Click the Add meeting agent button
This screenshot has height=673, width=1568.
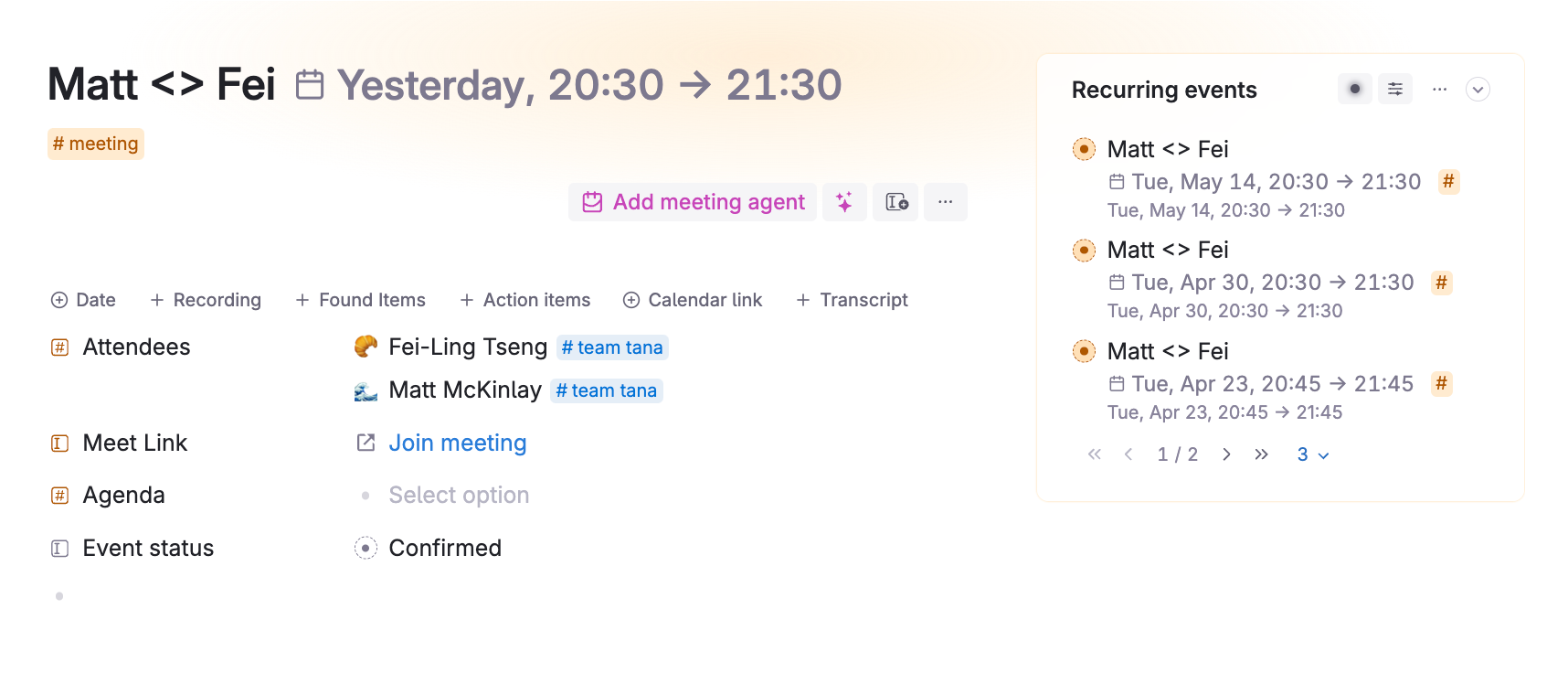[x=693, y=202]
